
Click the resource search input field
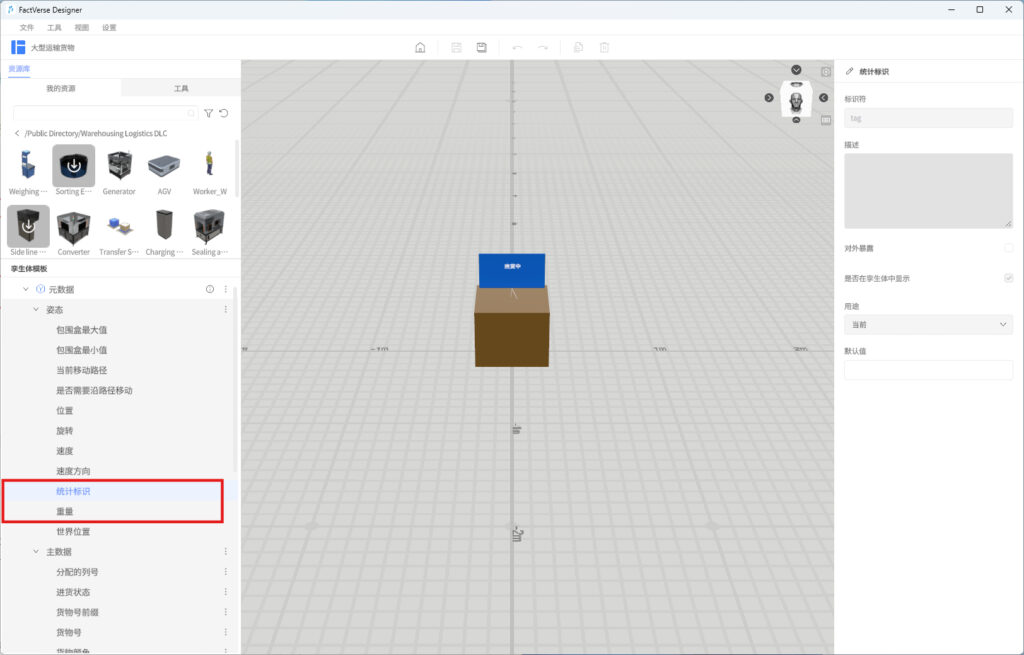105,113
